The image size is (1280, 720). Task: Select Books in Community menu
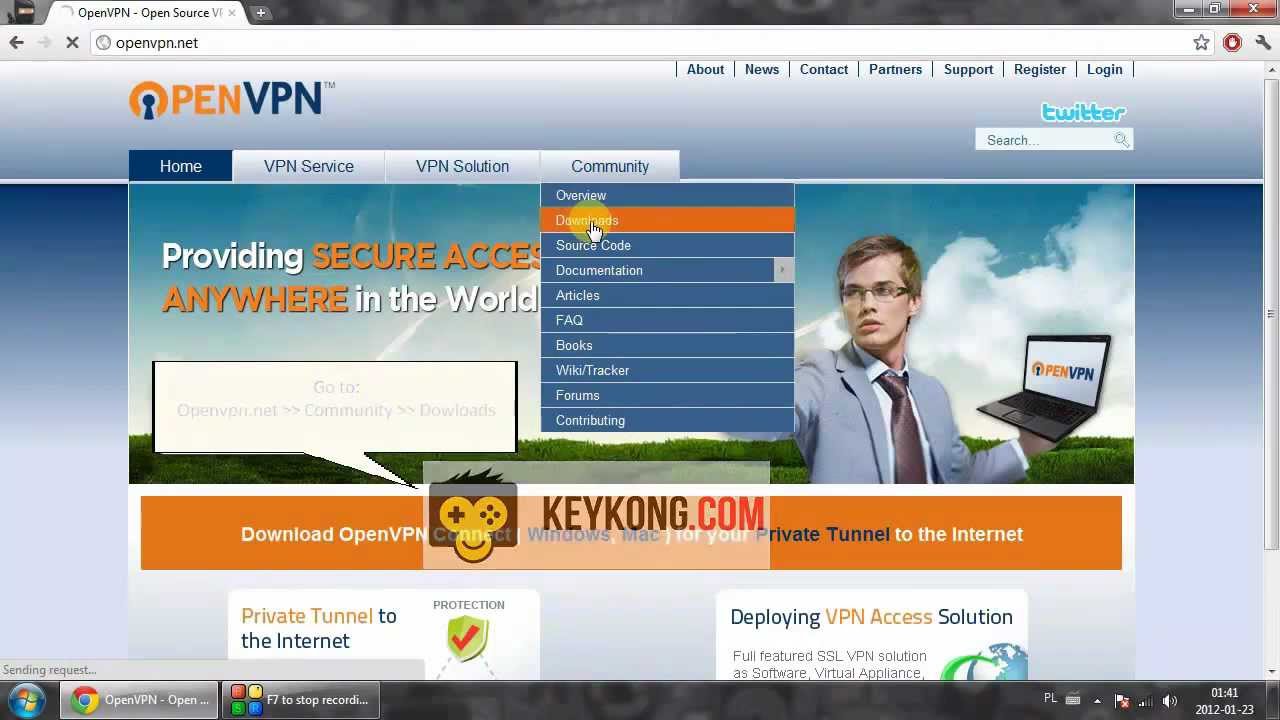[667, 345]
